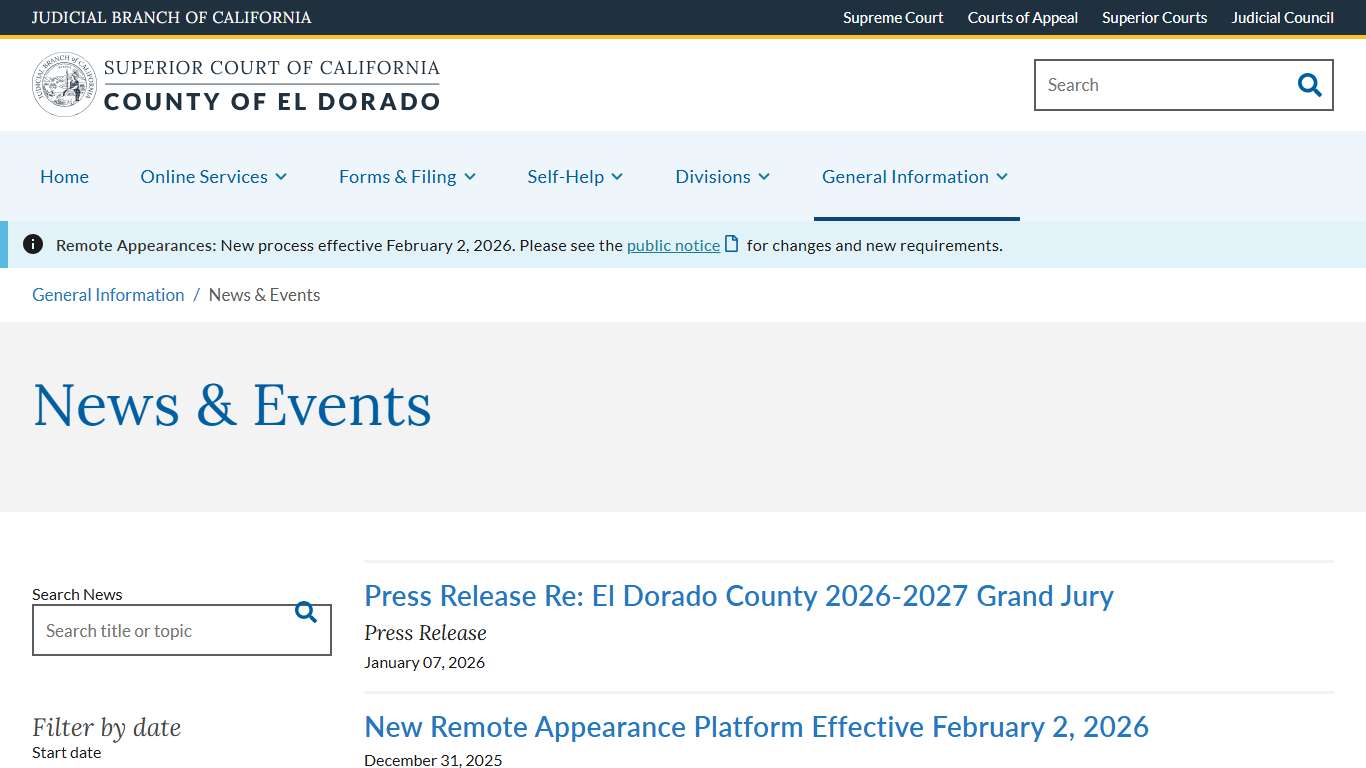Click the Grand Jury press release headline
The image size is (1366, 768).
[738, 596]
